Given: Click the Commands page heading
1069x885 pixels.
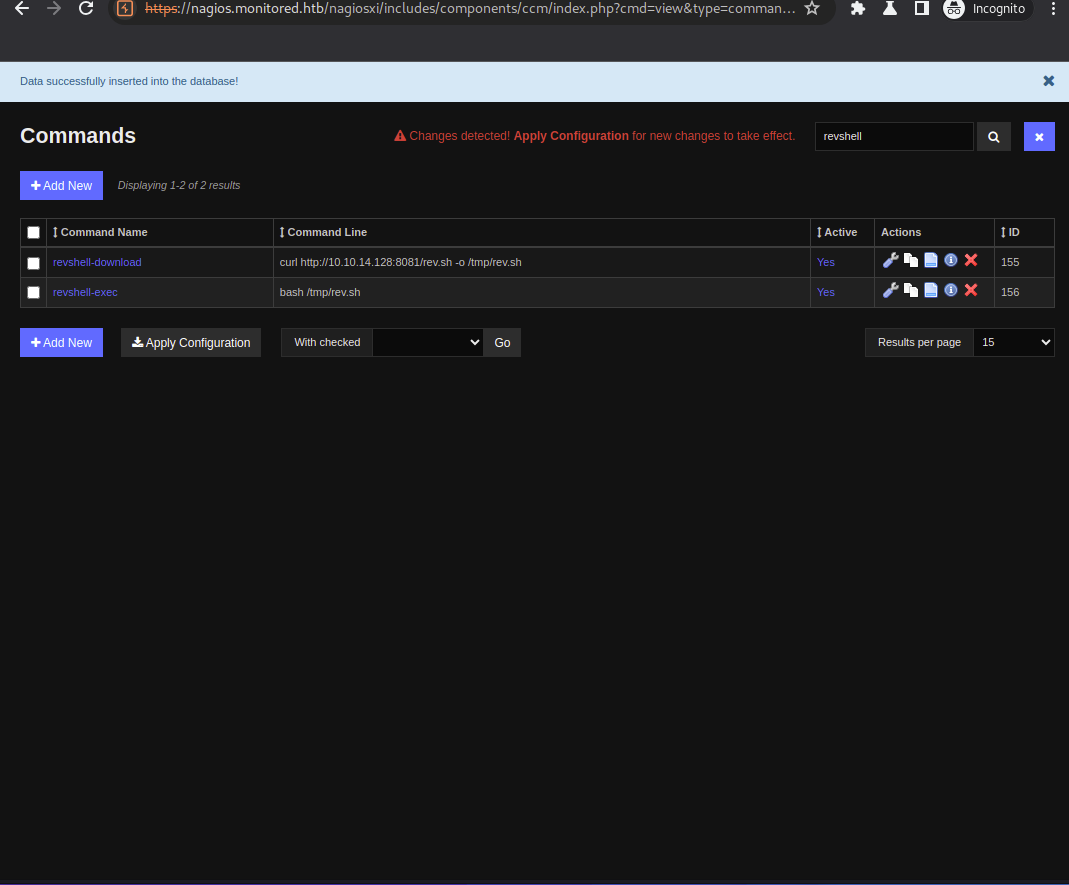Looking at the screenshot, I should click(78, 136).
